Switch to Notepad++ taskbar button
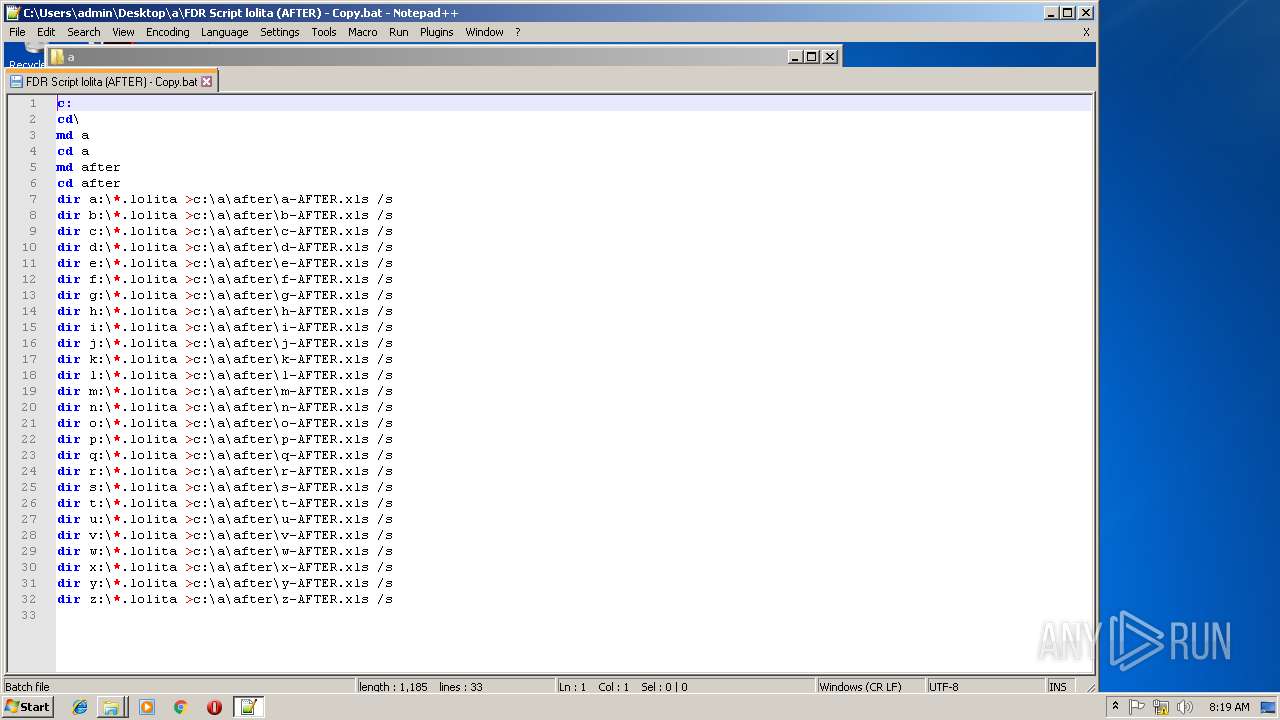 click(248, 707)
